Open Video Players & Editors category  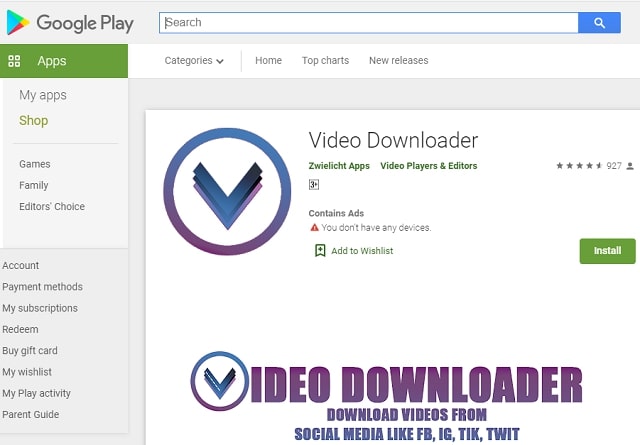pyautogui.click(x=429, y=166)
